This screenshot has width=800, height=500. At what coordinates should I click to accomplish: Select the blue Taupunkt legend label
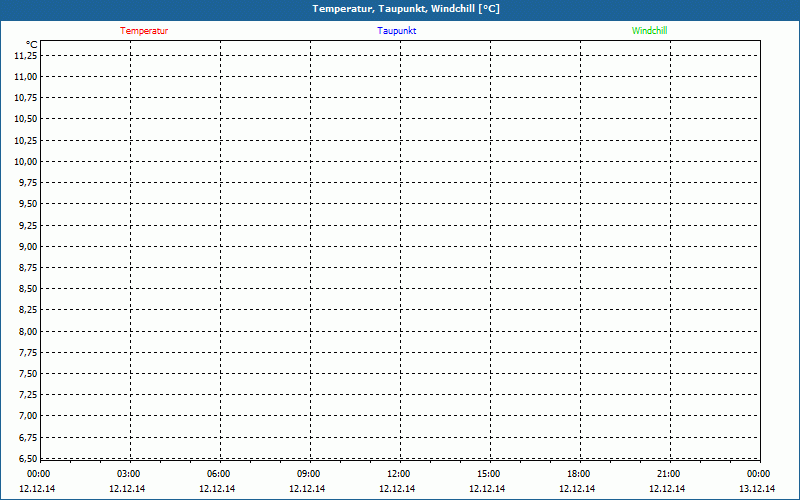(x=396, y=31)
